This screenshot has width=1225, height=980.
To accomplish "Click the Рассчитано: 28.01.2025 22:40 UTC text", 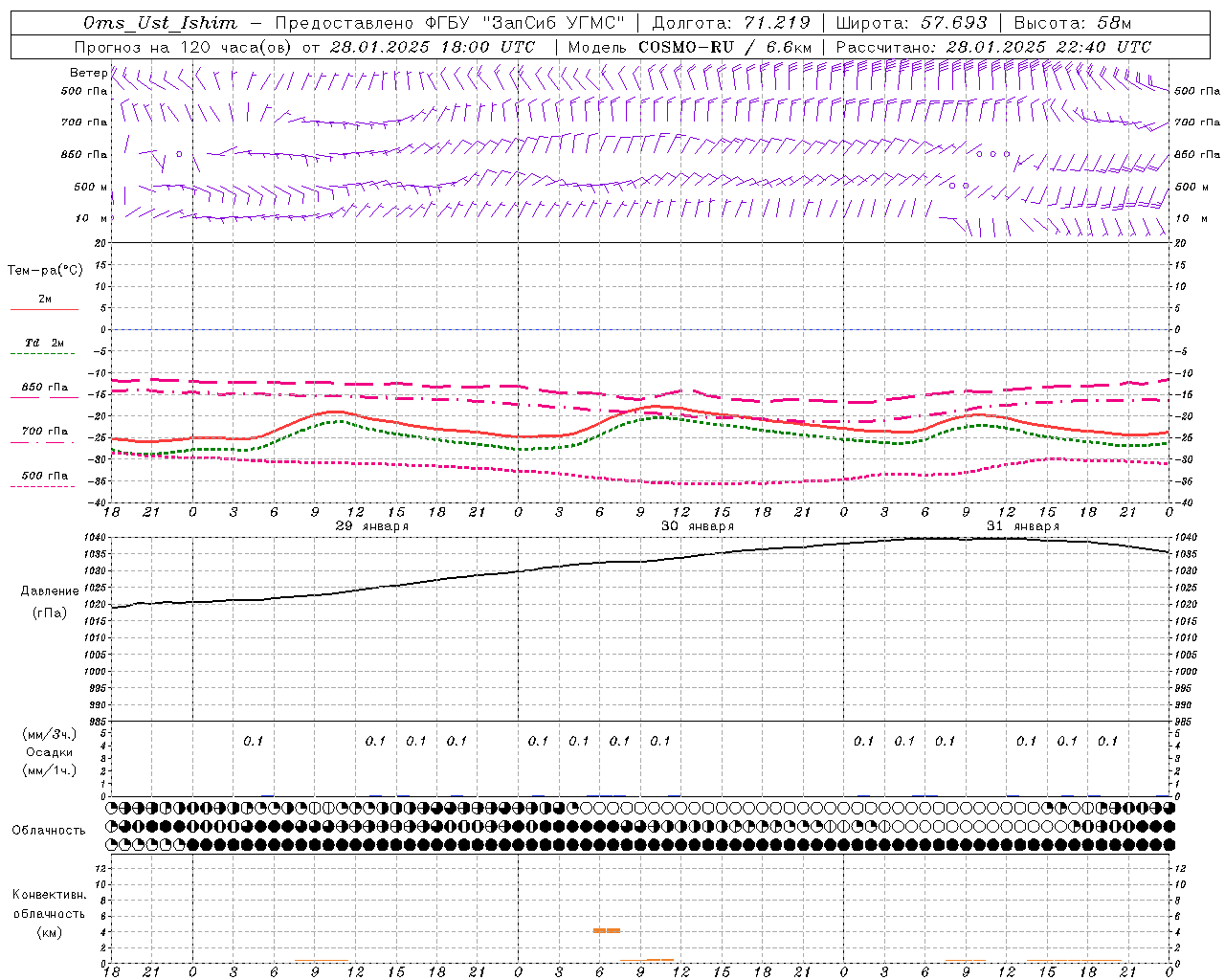I will [x=993, y=47].
